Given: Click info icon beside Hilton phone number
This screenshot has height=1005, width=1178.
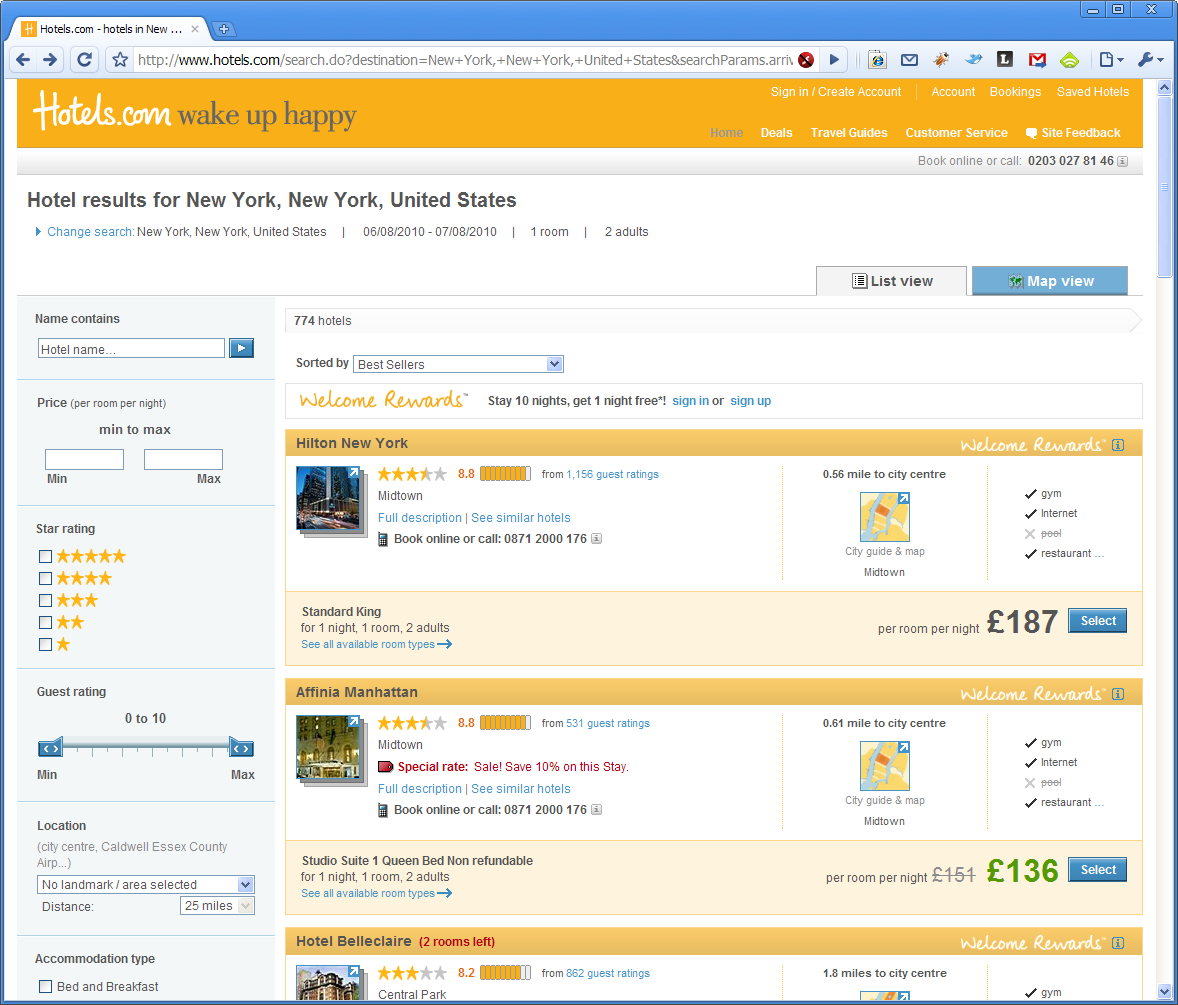Looking at the screenshot, I should (597, 539).
